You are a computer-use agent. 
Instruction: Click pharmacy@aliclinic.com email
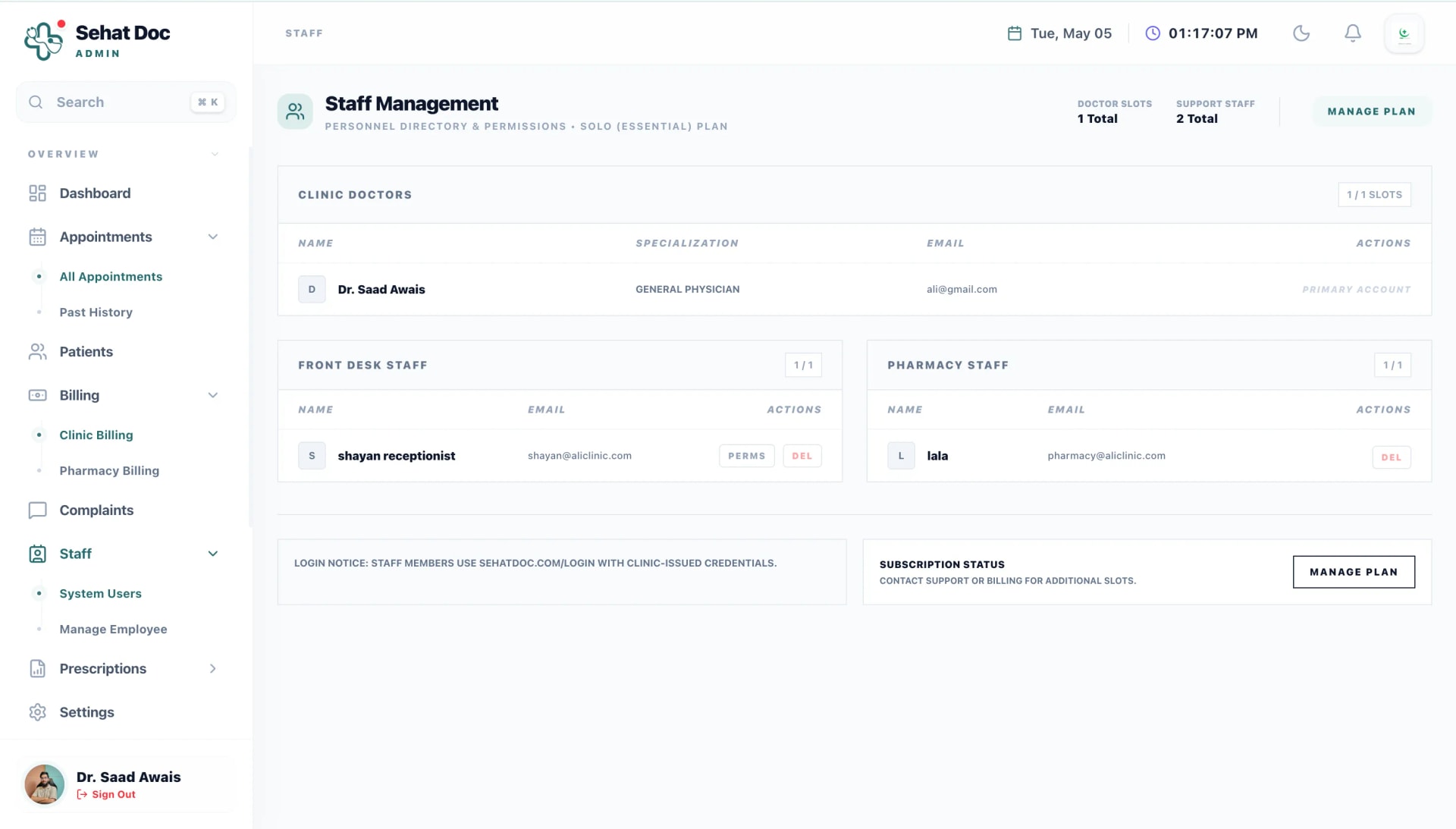click(1106, 456)
